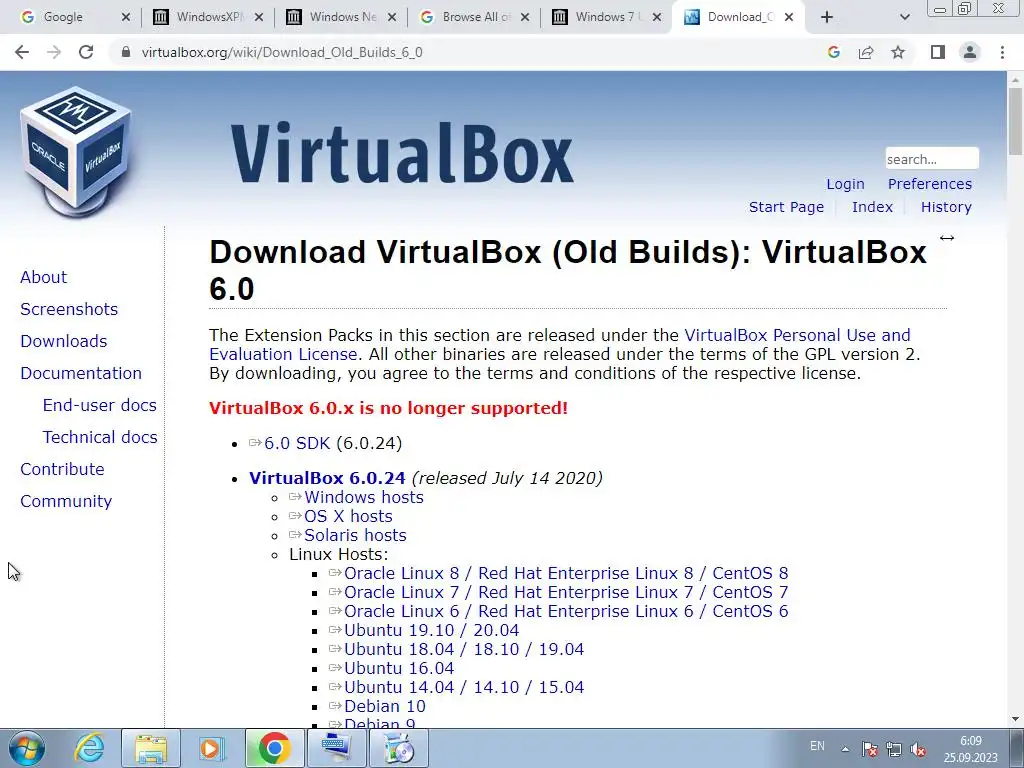Open Screenshots in the sidebar
This screenshot has width=1024, height=768.
(x=69, y=309)
